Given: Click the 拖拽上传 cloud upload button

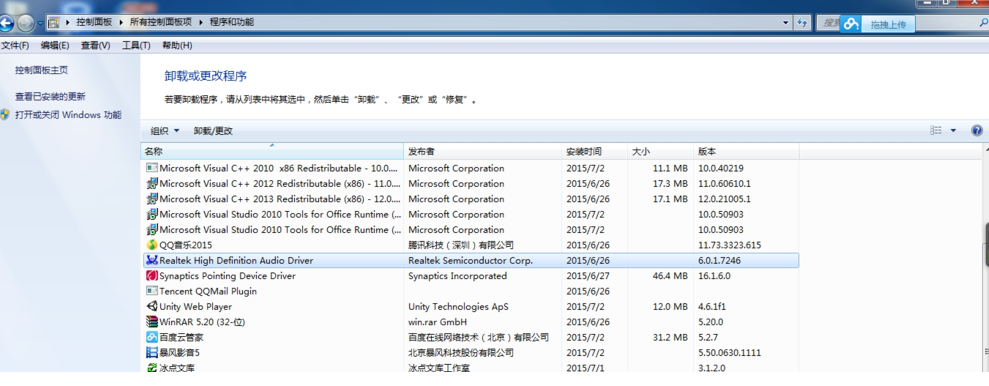Looking at the screenshot, I should tap(888, 25).
